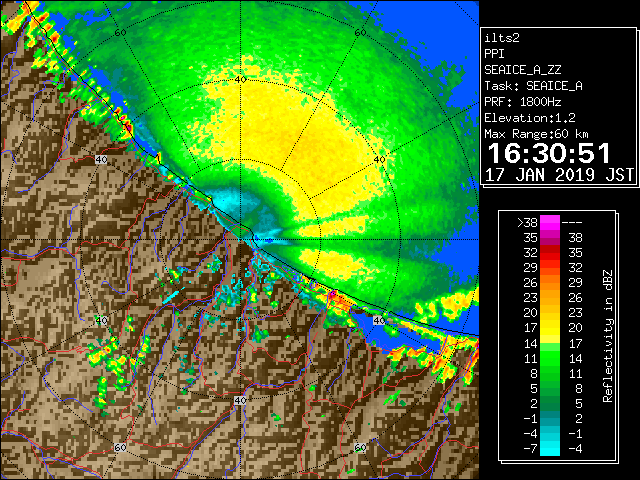Select the 60 km ring label at upper left
The image size is (640, 480).
point(120,32)
